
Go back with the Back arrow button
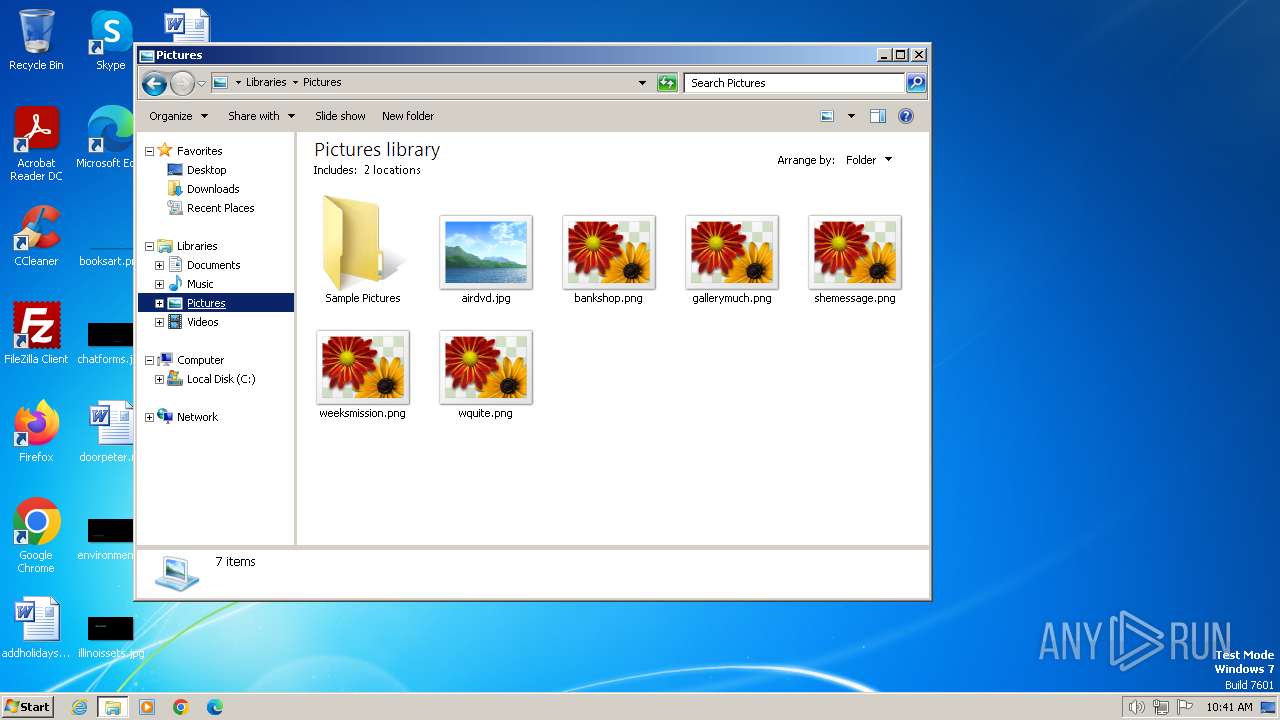click(154, 83)
